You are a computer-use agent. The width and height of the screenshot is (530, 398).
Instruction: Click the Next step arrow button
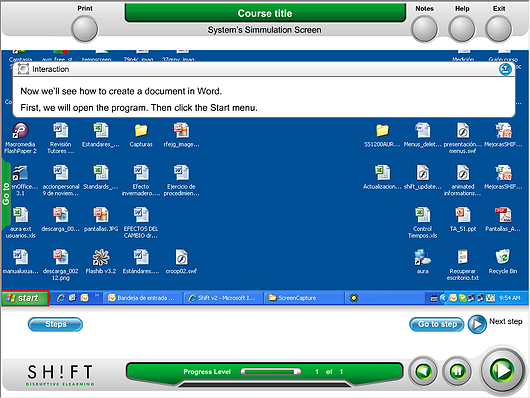477,324
